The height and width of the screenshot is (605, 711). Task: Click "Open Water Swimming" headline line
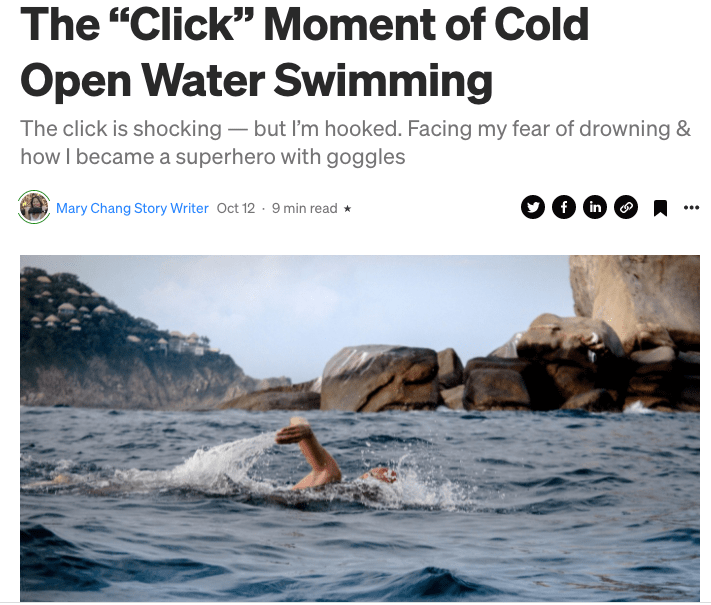(256, 81)
